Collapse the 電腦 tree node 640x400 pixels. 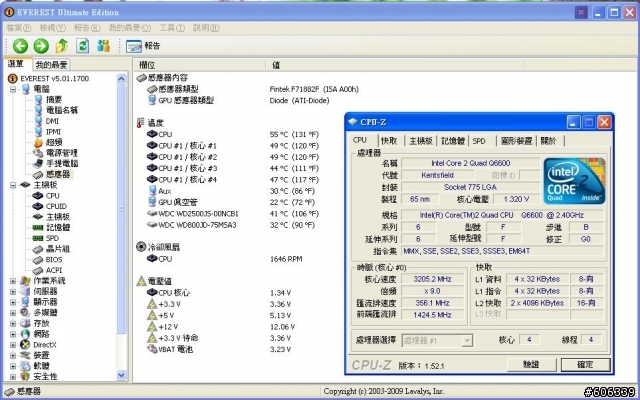tap(13, 89)
